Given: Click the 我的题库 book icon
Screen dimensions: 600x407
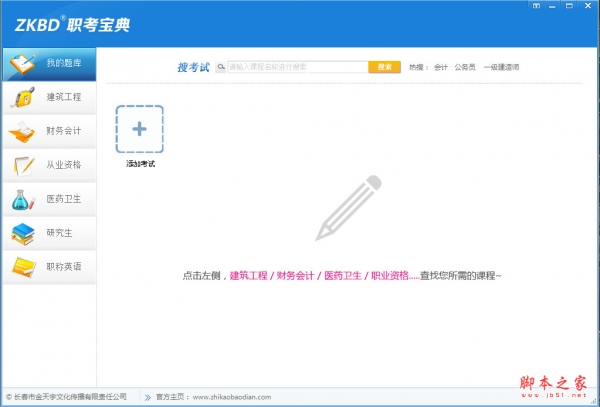Looking at the screenshot, I should (x=22, y=64).
